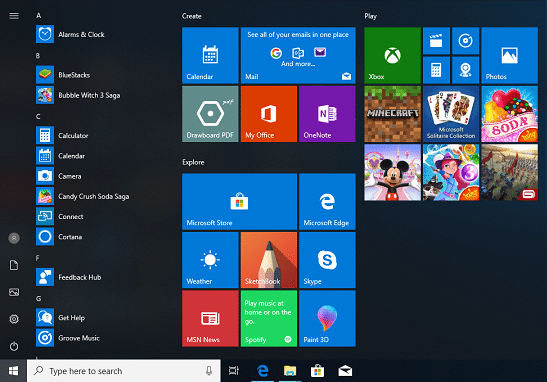Screen dimensions: 547x382
Task: Open Pictures from the Start sidebar
Action: [14, 292]
